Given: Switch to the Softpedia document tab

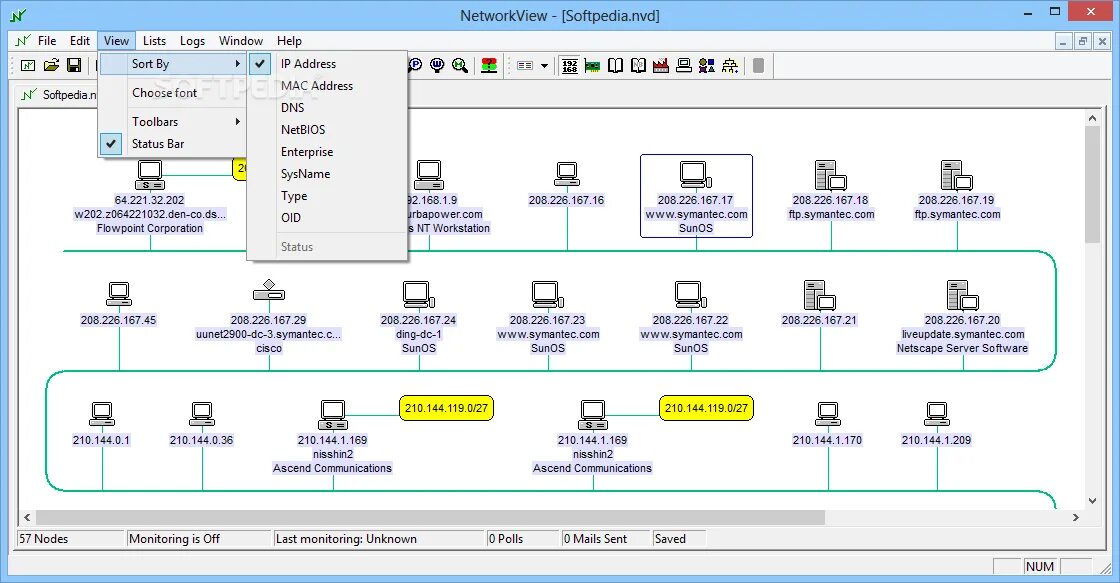Looking at the screenshot, I should click(x=57, y=94).
